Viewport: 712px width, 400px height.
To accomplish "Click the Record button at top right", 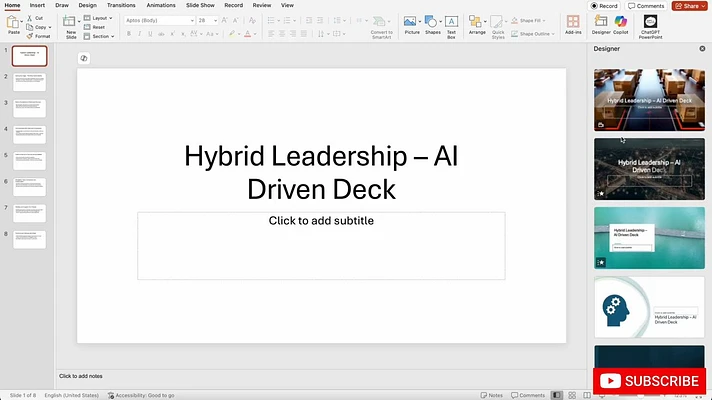I will (x=604, y=6).
